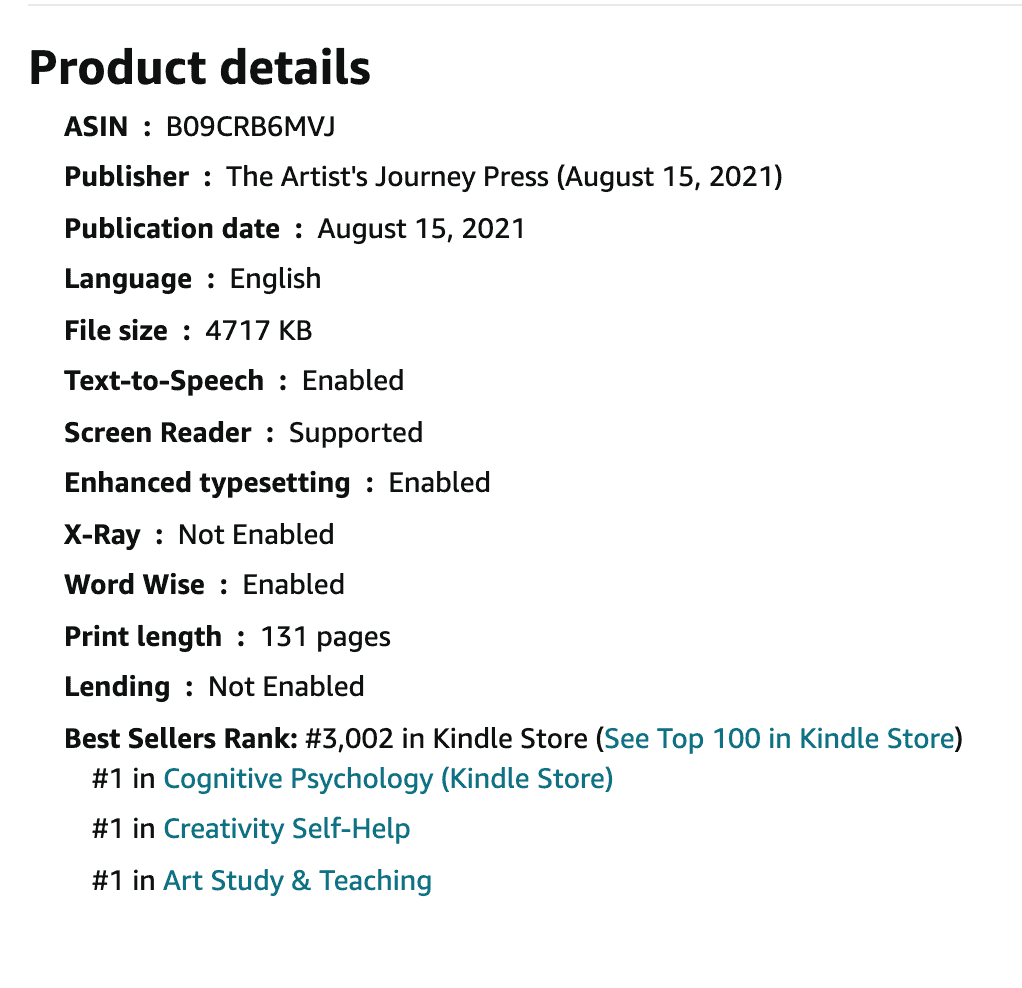Click the File size value 4717 KB
This screenshot has width=1022, height=988.
point(259,330)
